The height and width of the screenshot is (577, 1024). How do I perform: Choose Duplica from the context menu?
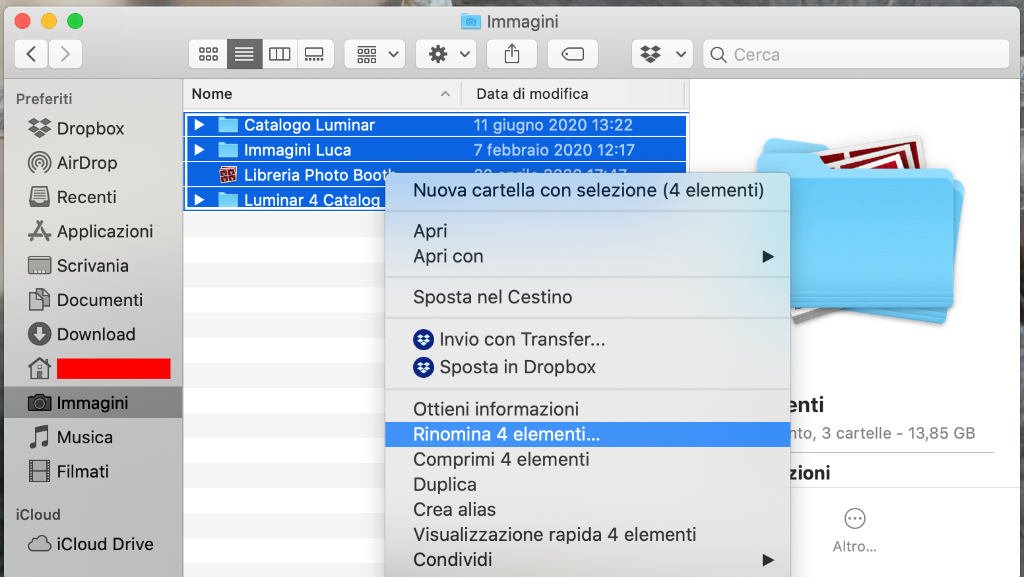[588, 485]
